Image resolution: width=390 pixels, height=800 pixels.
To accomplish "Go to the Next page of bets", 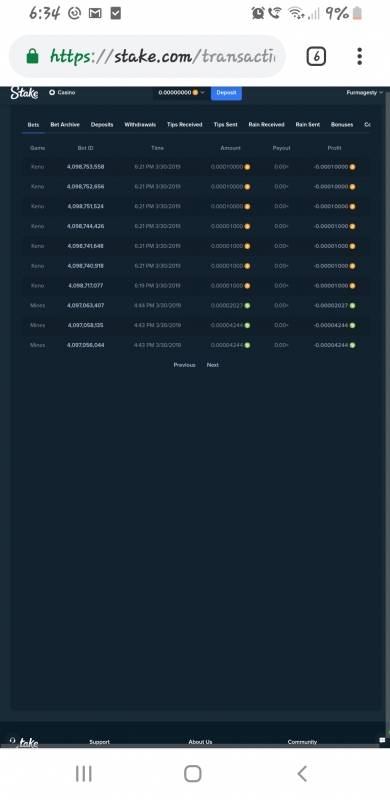I will pos(213,365).
